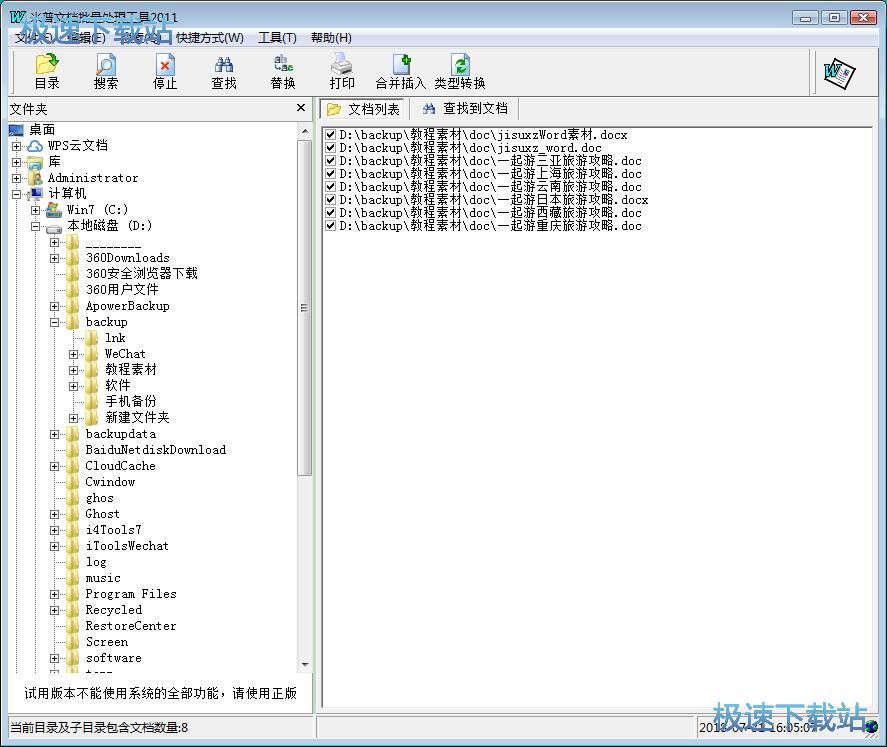Open the 目录 directory selection tool
887x747 pixels.
[46, 70]
